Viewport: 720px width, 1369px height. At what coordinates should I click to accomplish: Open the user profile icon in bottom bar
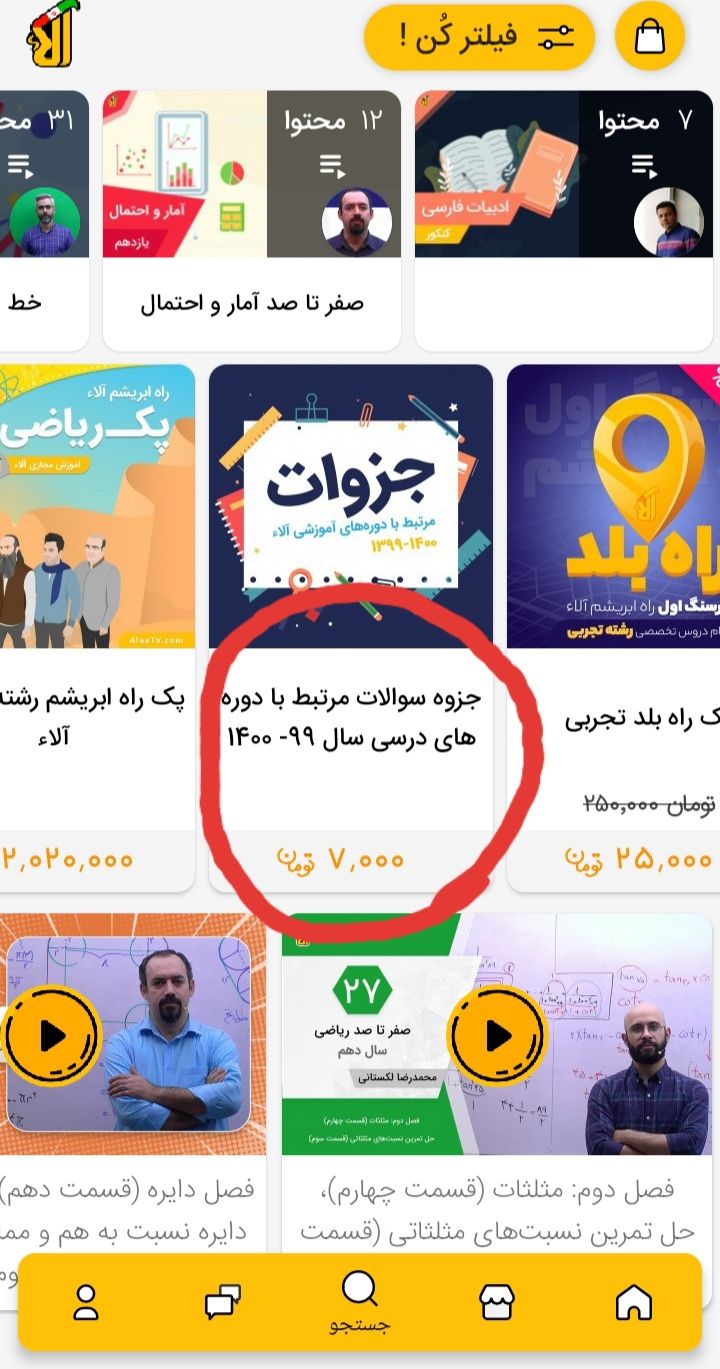[x=86, y=1301]
